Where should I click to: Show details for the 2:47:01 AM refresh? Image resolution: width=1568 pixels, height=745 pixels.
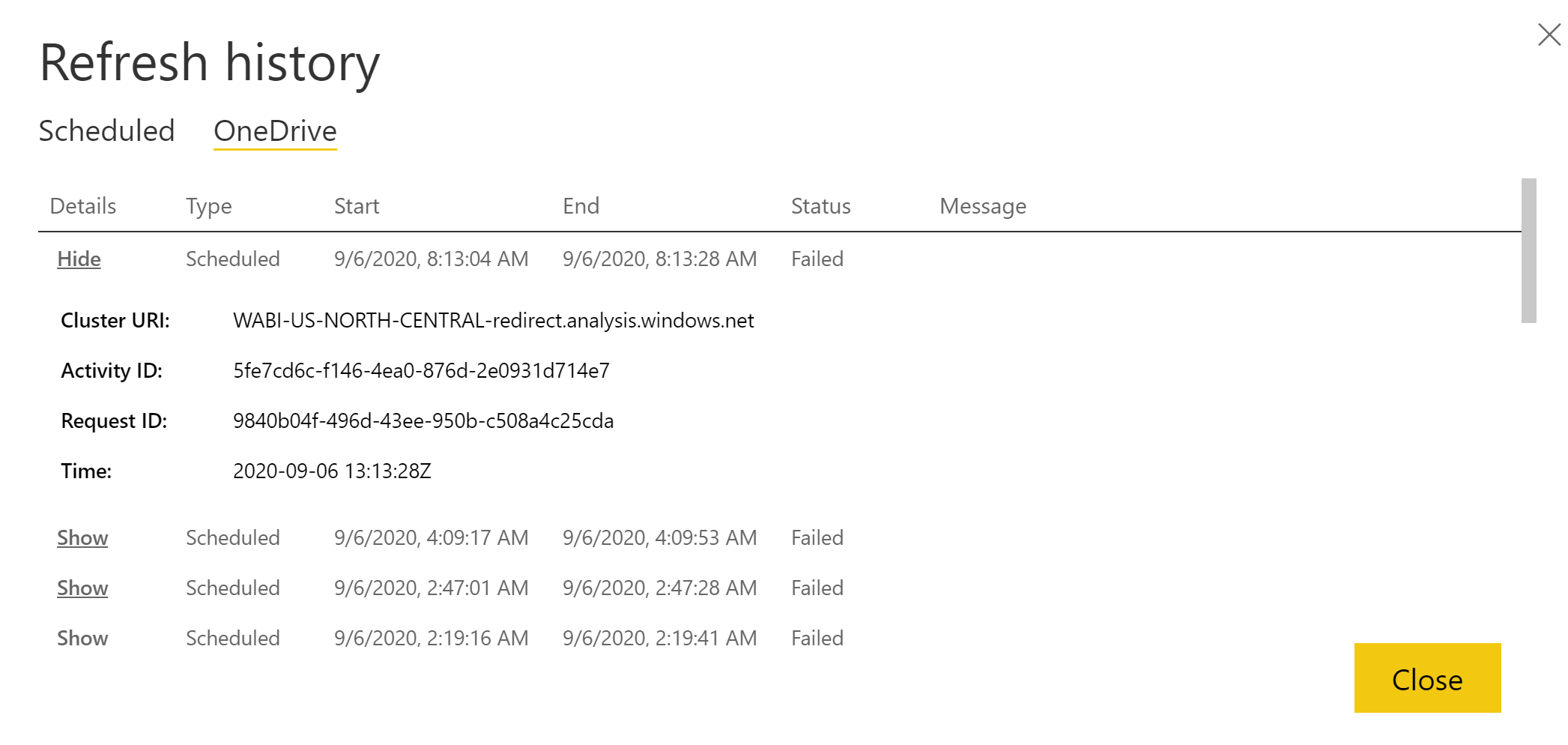pos(82,588)
